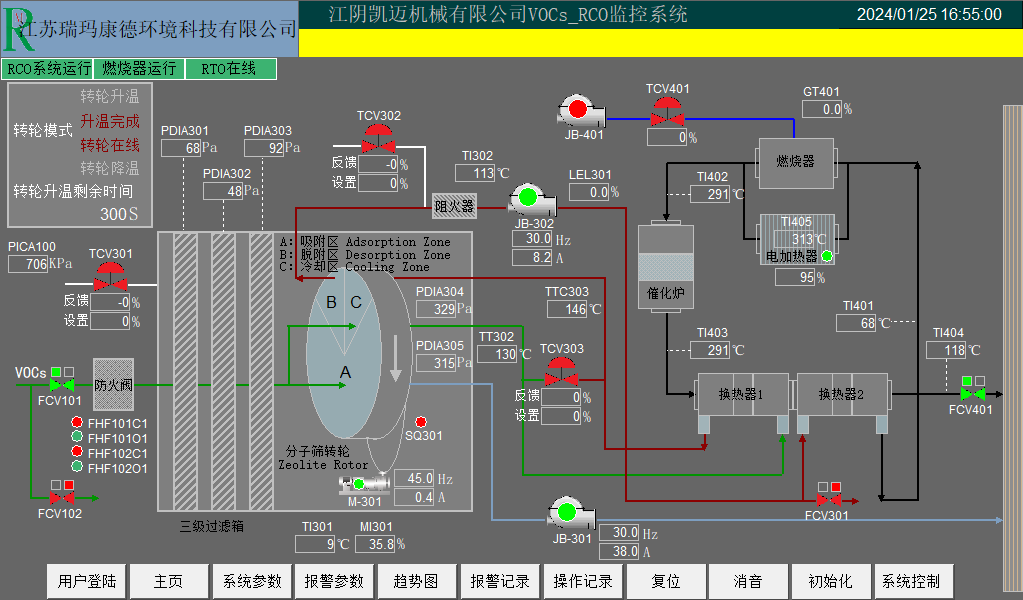Click the PDIA301 68 Pa reading

click(181, 148)
